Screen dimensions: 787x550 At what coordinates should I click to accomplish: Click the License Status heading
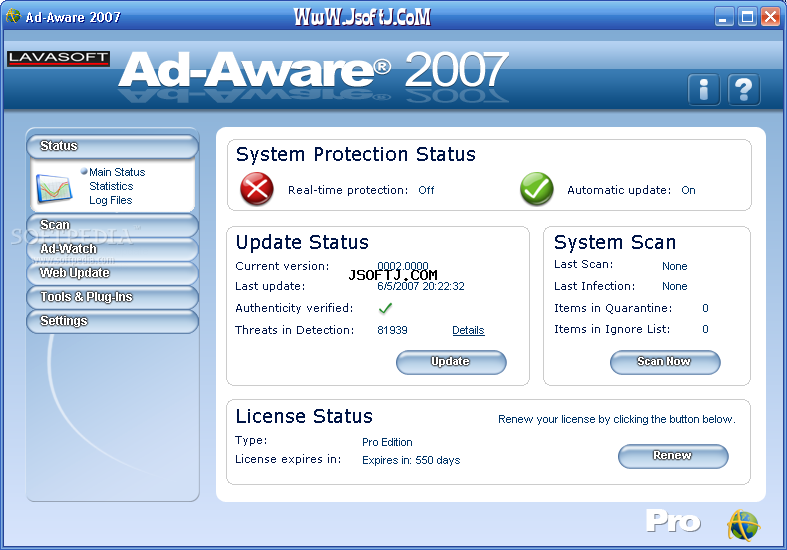[304, 417]
